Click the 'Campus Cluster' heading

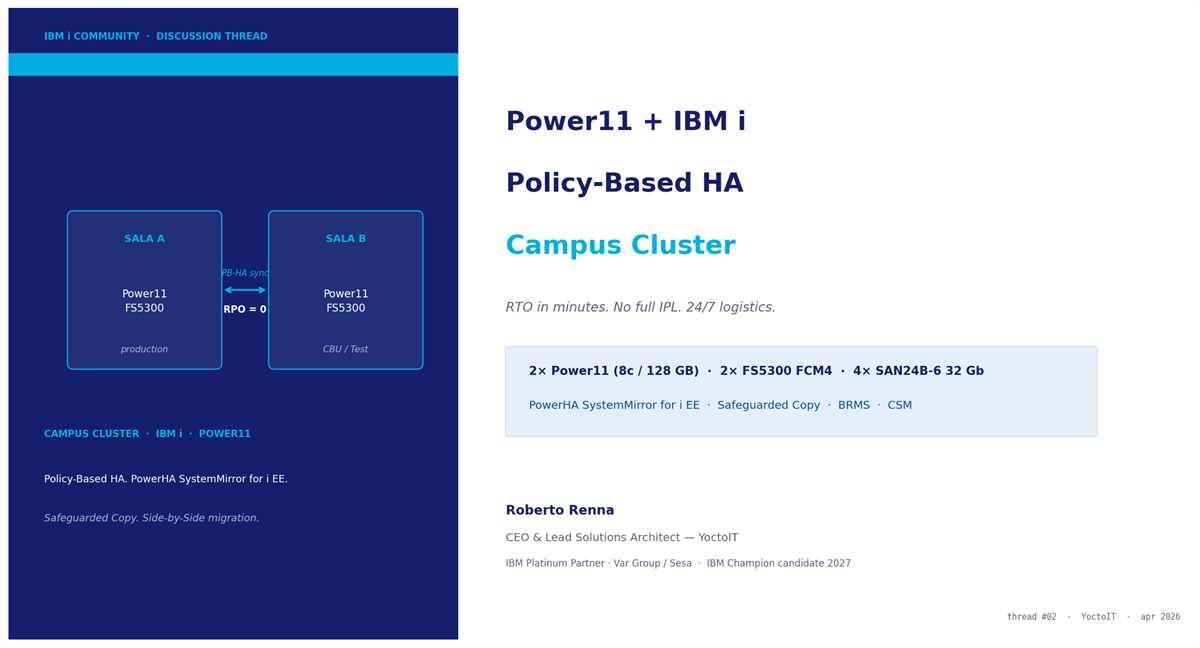pyautogui.click(x=620, y=246)
